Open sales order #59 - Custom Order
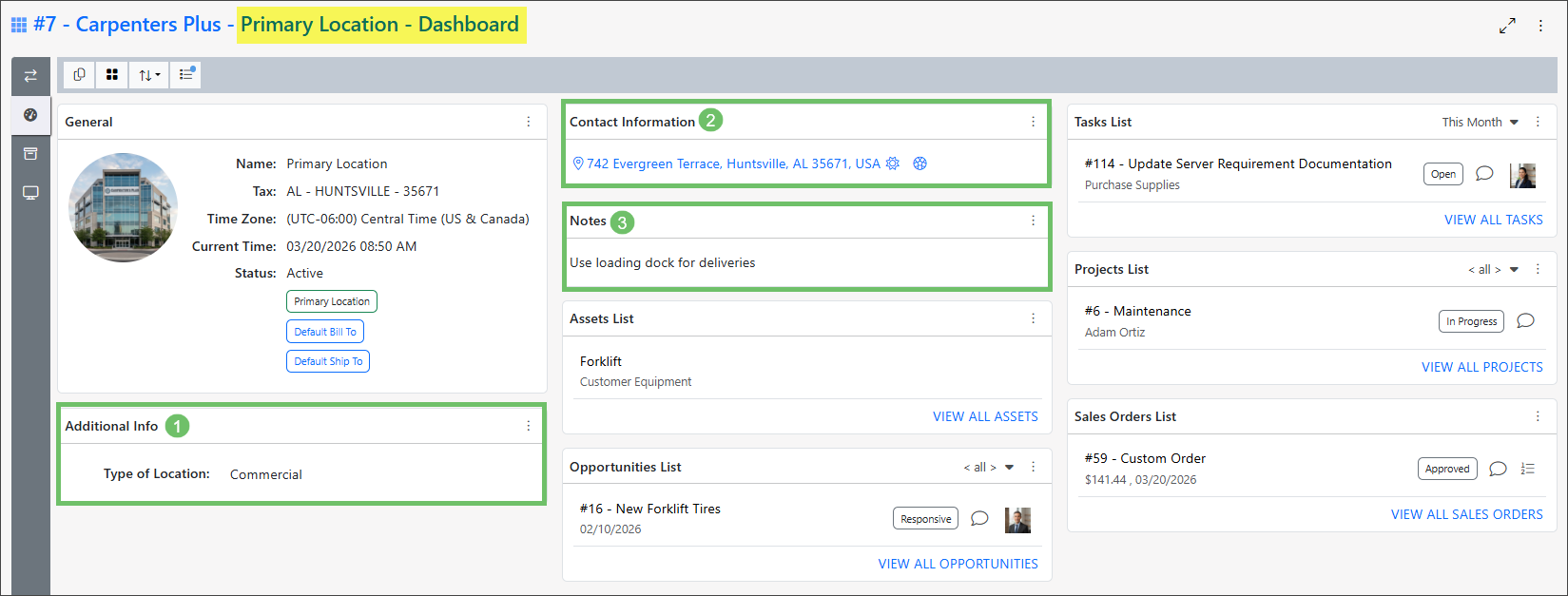Viewport: 1568px width, 596px height. click(x=1145, y=458)
